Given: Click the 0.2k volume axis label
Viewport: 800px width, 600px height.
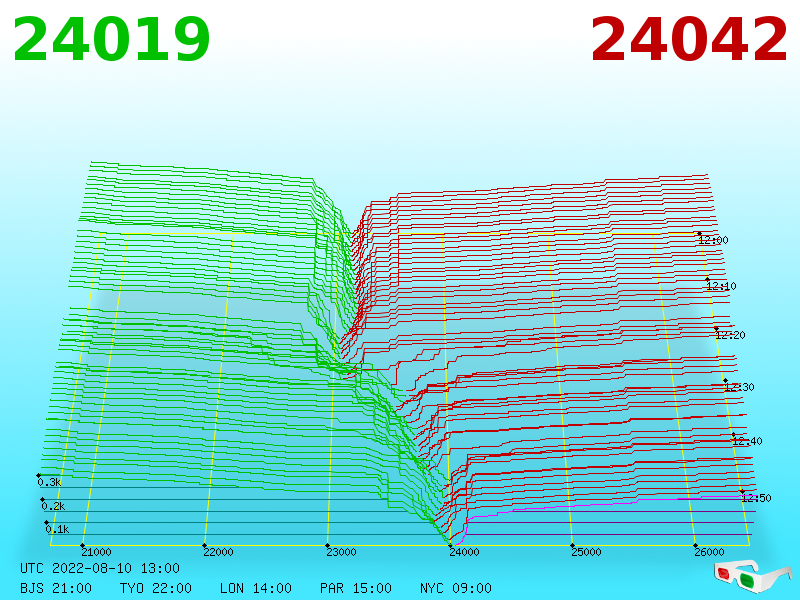Looking at the screenshot, I should click(53, 506).
